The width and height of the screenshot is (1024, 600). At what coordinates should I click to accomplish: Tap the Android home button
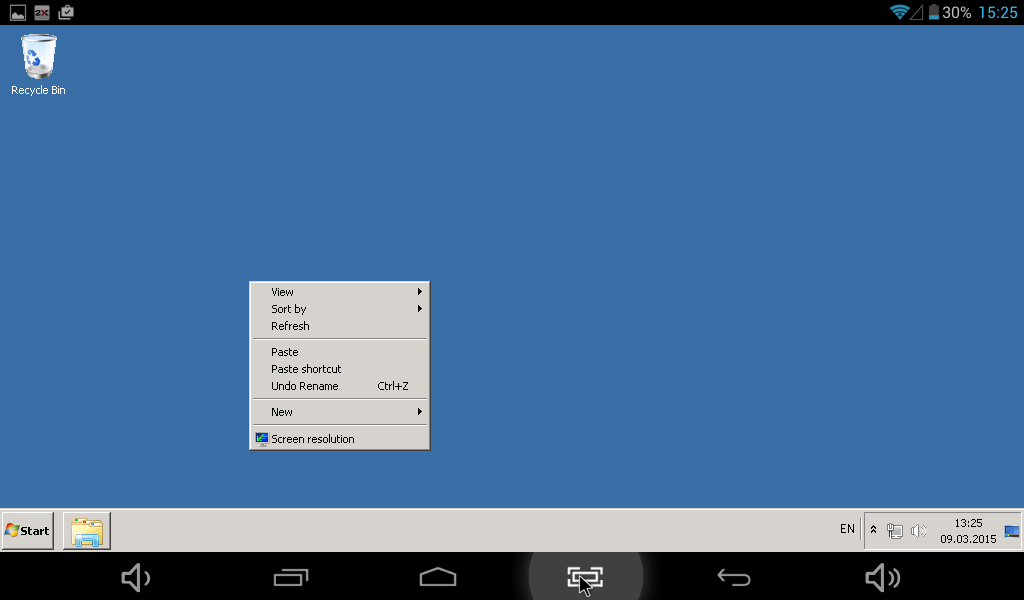pos(438,577)
